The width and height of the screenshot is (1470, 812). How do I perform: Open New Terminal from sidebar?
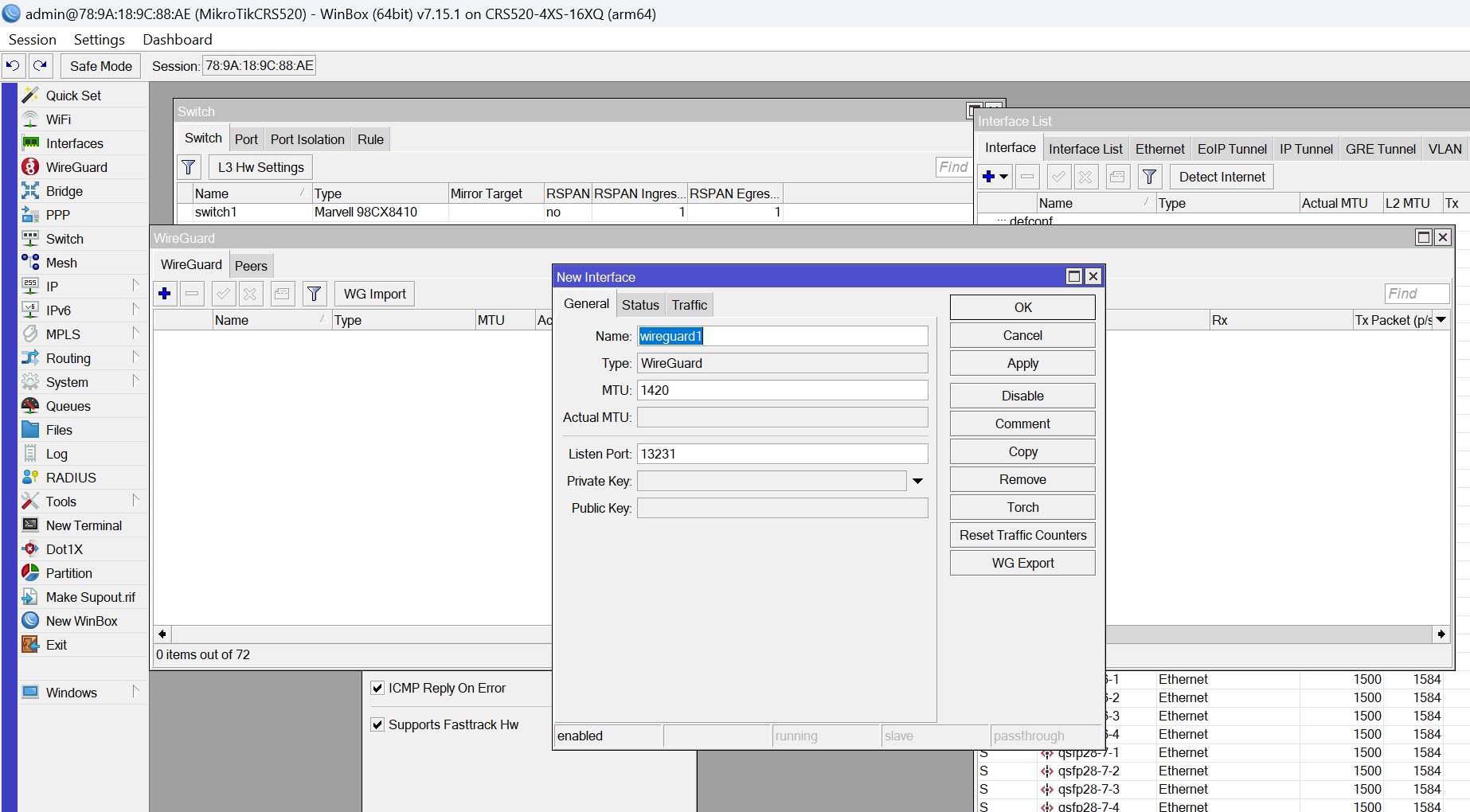tap(83, 525)
